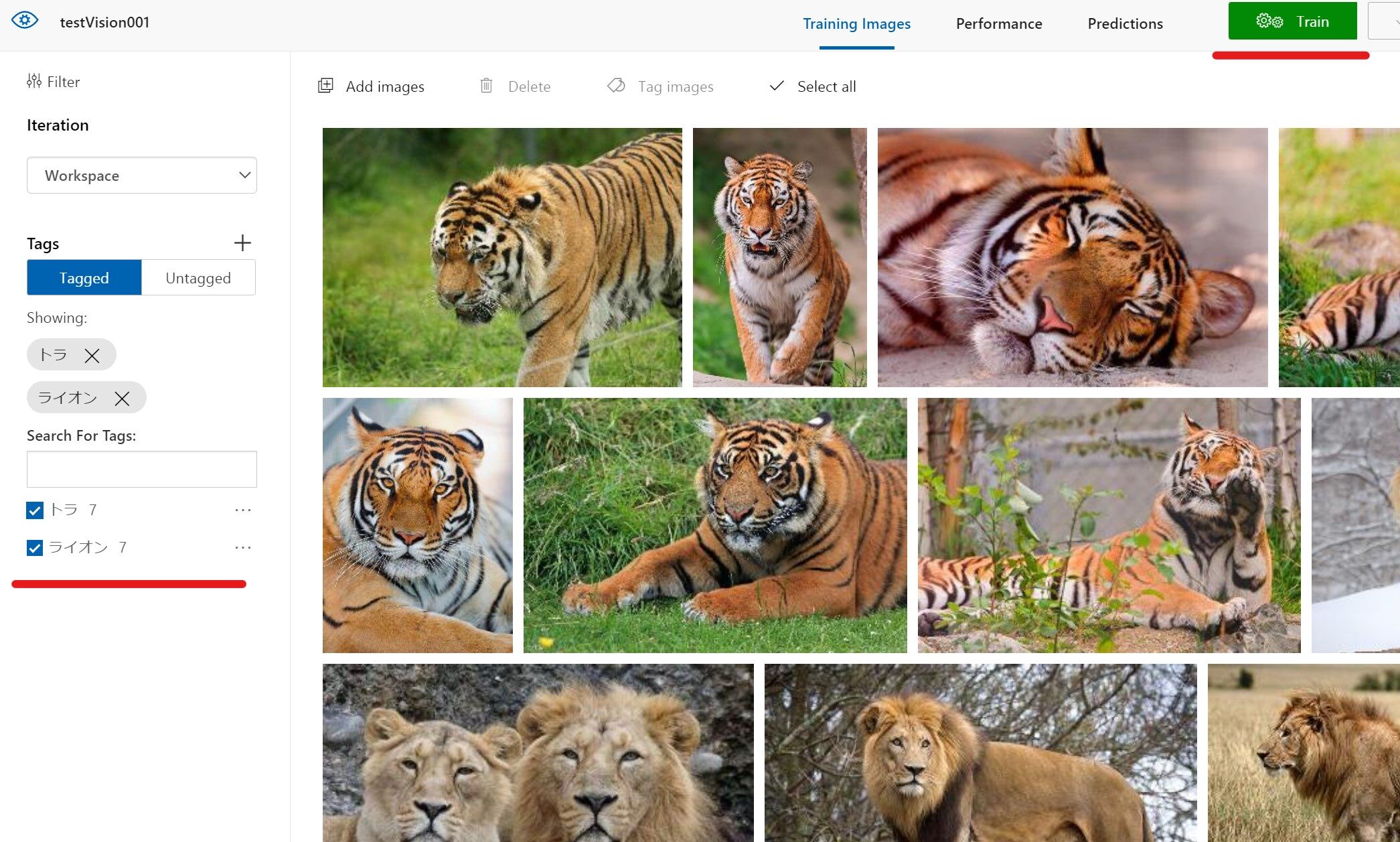Remove the トラ filter chip
The image size is (1400, 842).
point(92,356)
